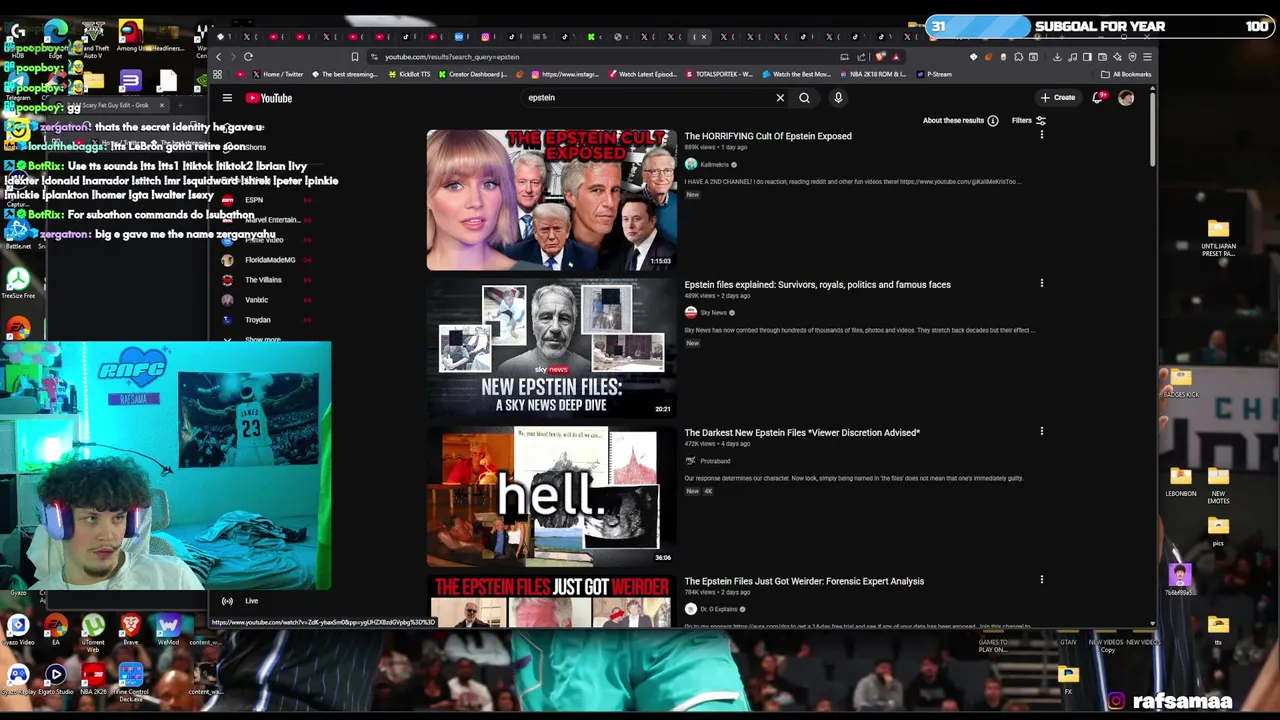
Task: Open the browser main hamburger menu
Action: [1147, 57]
